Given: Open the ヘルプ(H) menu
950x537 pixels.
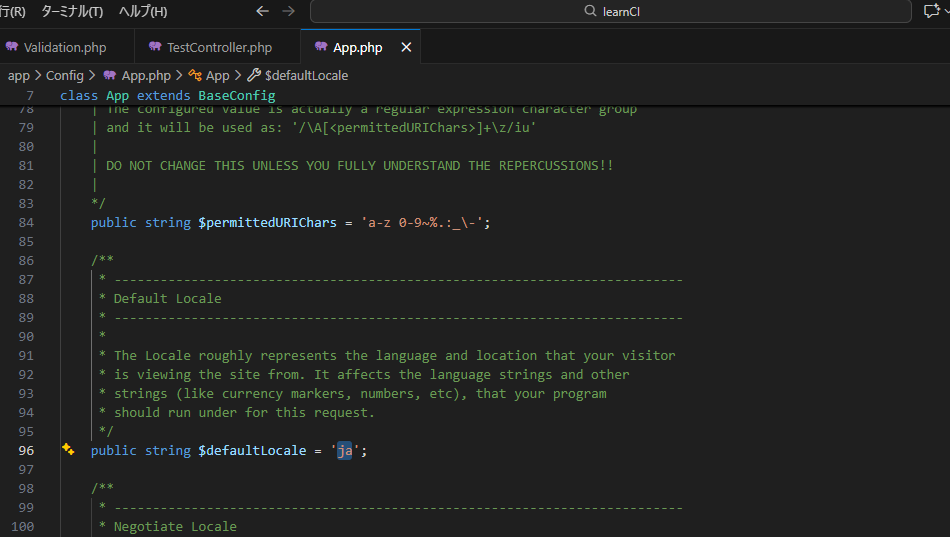Looking at the screenshot, I should (x=143, y=11).
